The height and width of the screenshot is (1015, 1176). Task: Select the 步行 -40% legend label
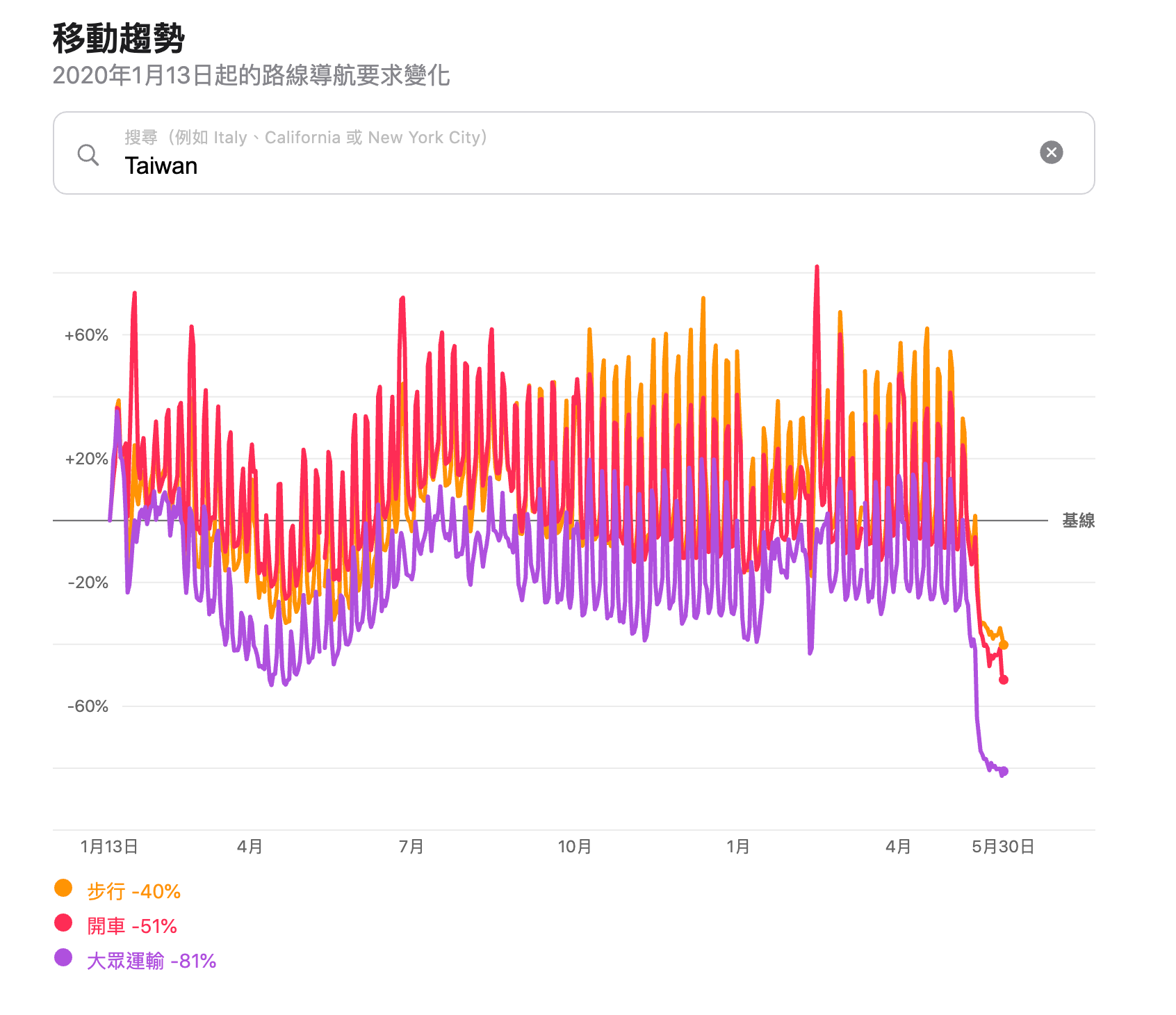point(133,891)
